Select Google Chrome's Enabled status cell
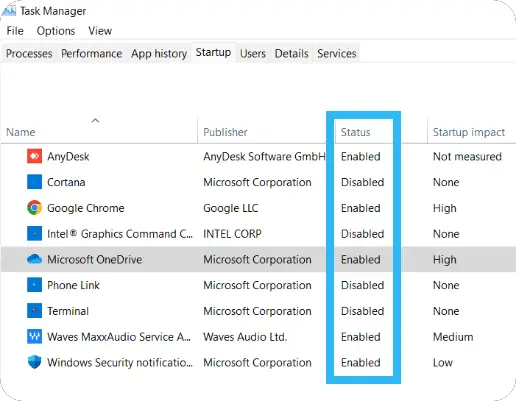 [361, 208]
